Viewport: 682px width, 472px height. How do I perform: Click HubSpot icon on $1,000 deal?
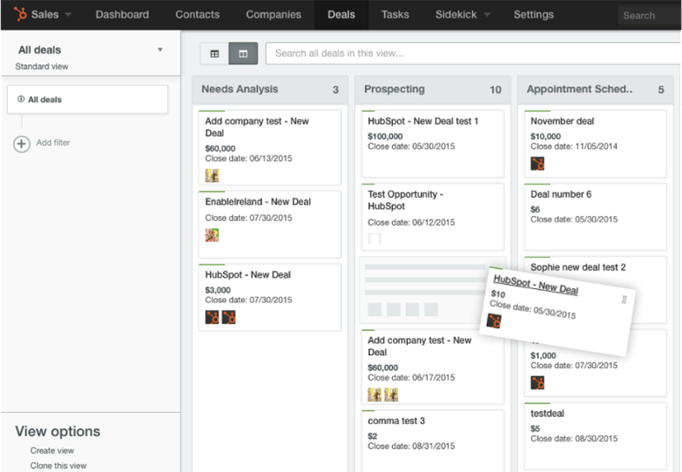[x=538, y=383]
